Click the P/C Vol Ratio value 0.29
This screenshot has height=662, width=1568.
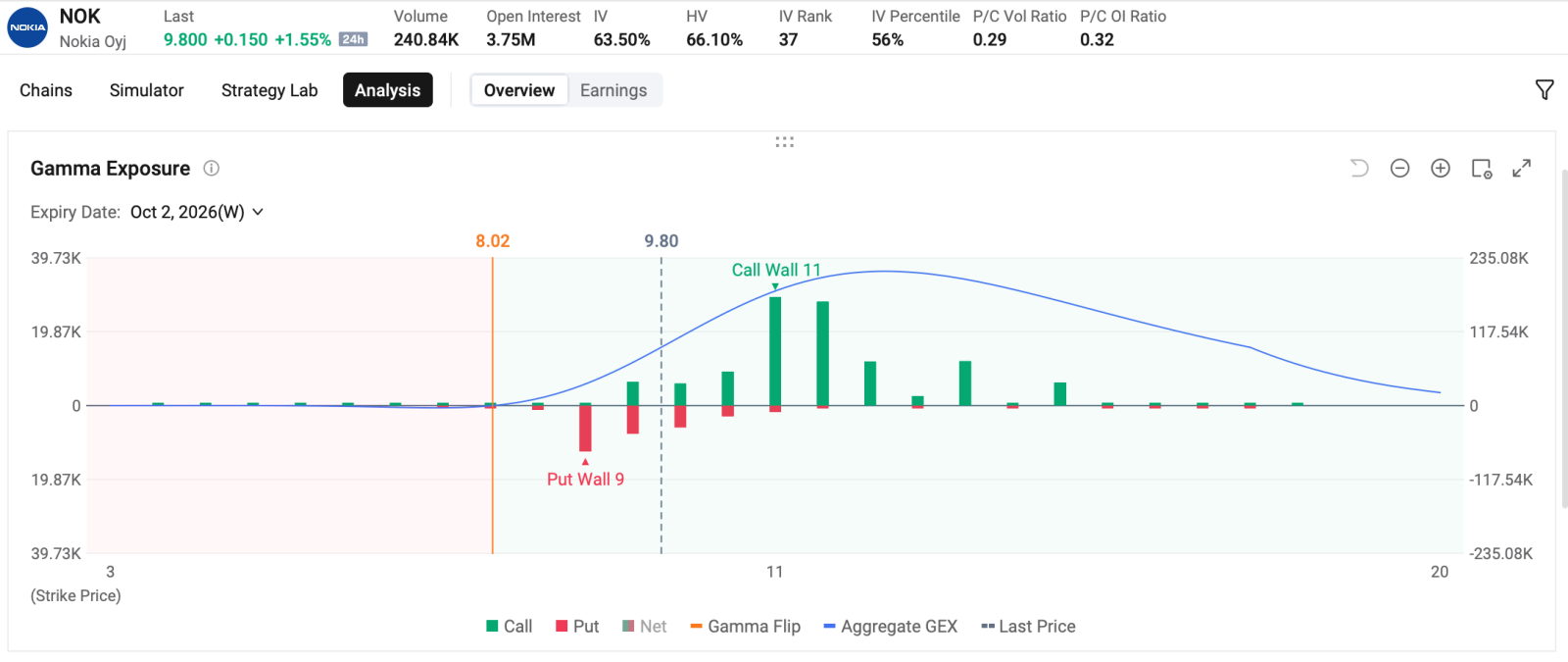point(990,39)
